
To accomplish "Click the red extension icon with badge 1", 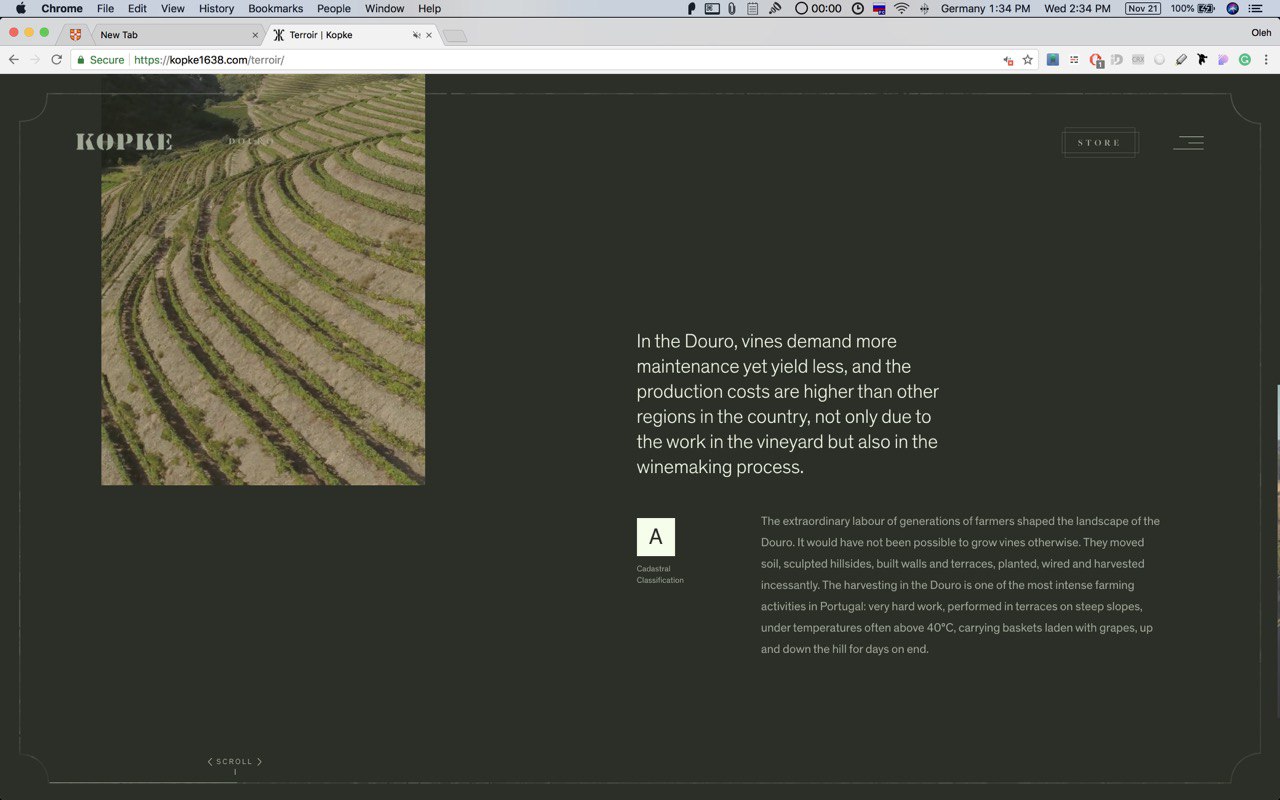I will coord(1096,60).
